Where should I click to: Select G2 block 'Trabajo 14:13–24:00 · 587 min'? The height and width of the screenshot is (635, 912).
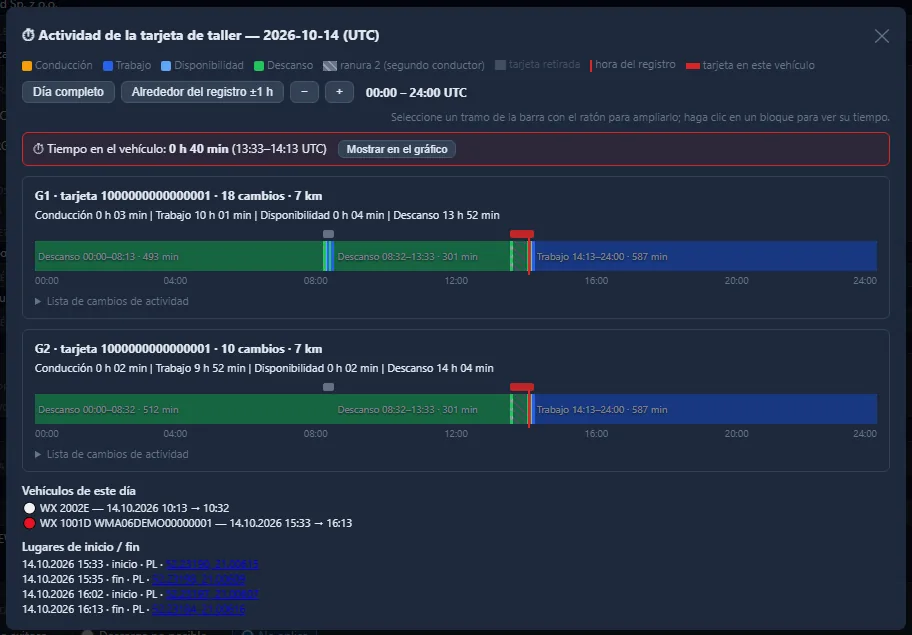point(706,409)
